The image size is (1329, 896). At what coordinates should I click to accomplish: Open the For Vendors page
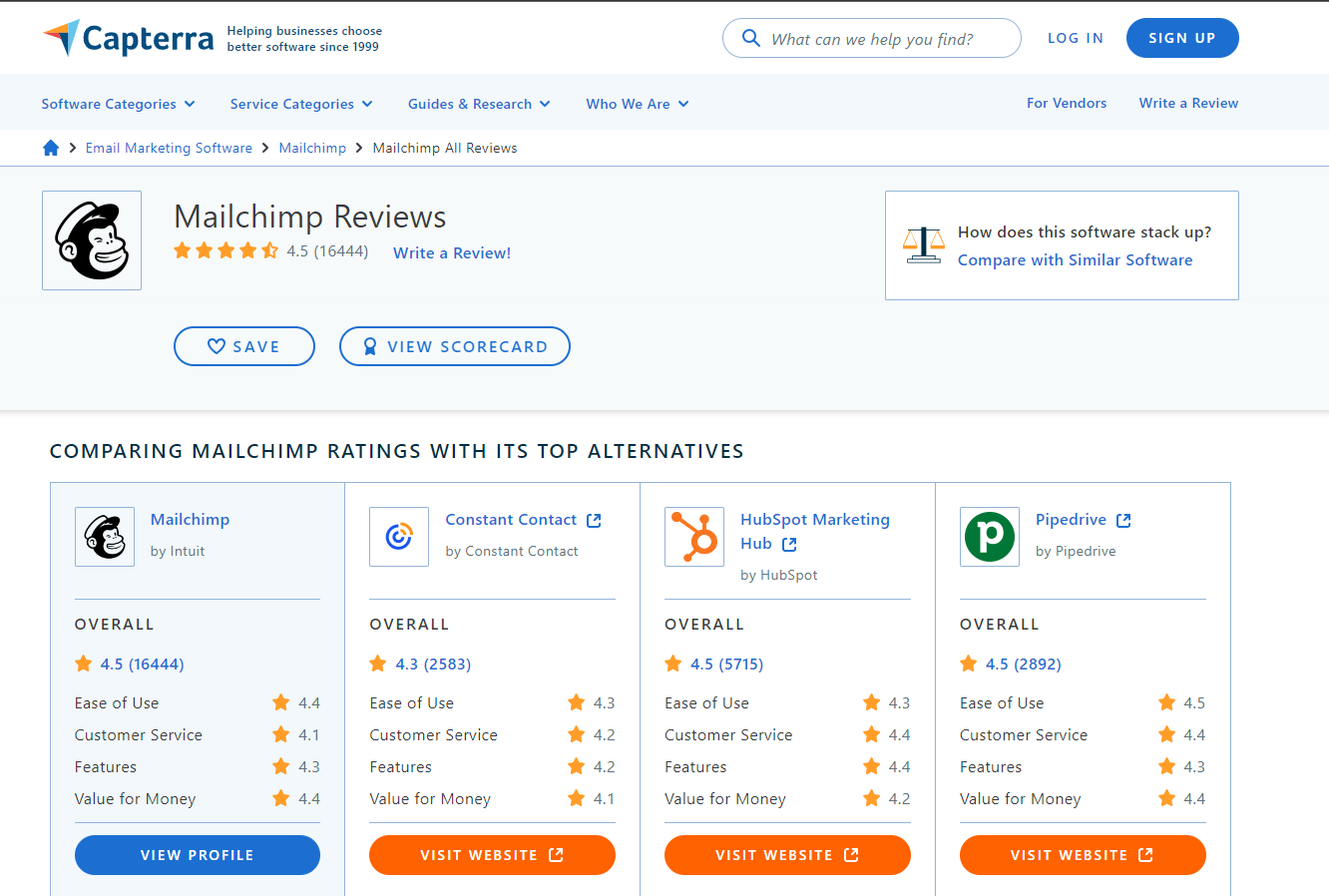click(1067, 103)
